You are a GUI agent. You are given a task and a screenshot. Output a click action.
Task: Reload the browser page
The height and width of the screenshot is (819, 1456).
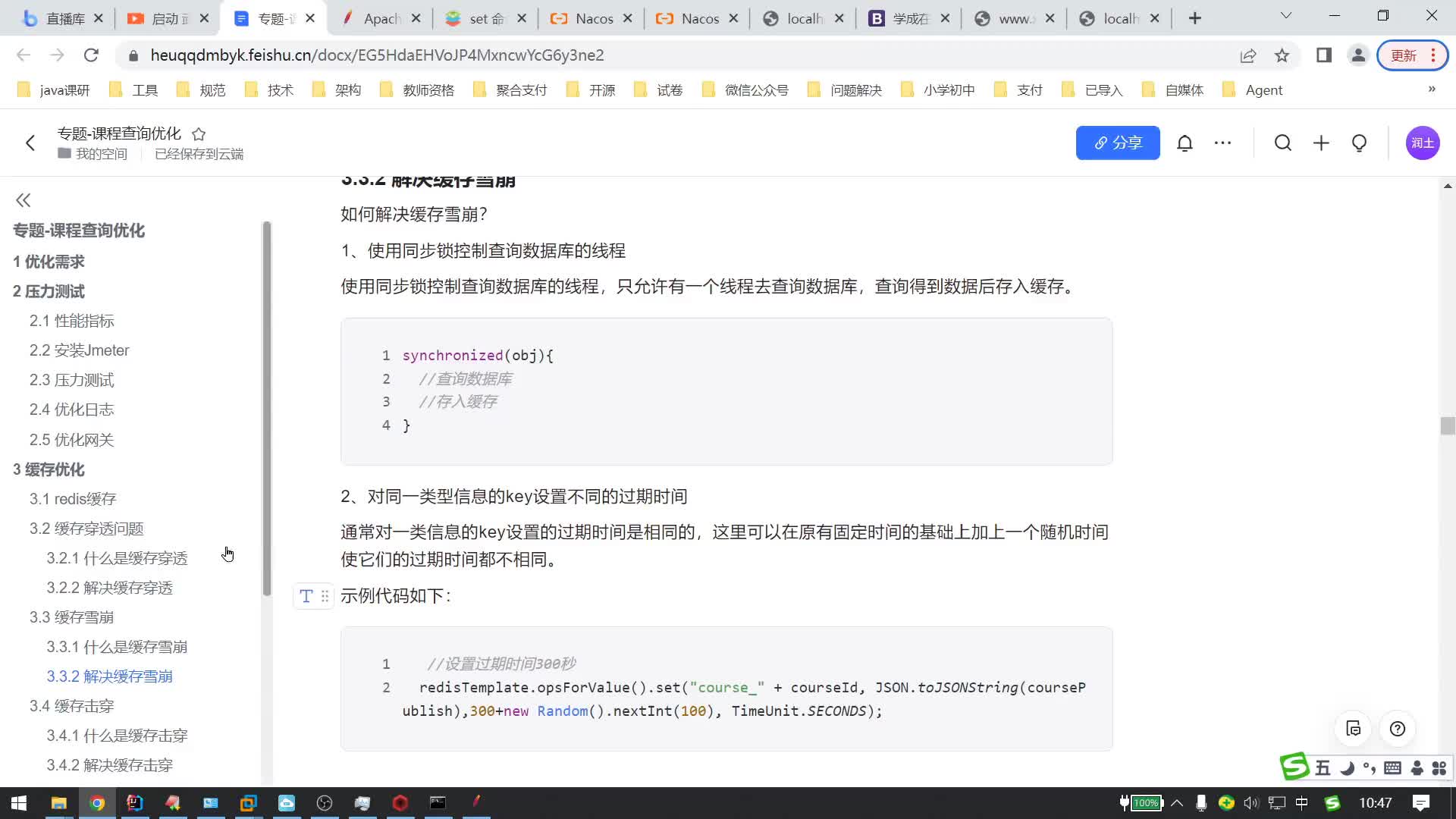pos(91,55)
